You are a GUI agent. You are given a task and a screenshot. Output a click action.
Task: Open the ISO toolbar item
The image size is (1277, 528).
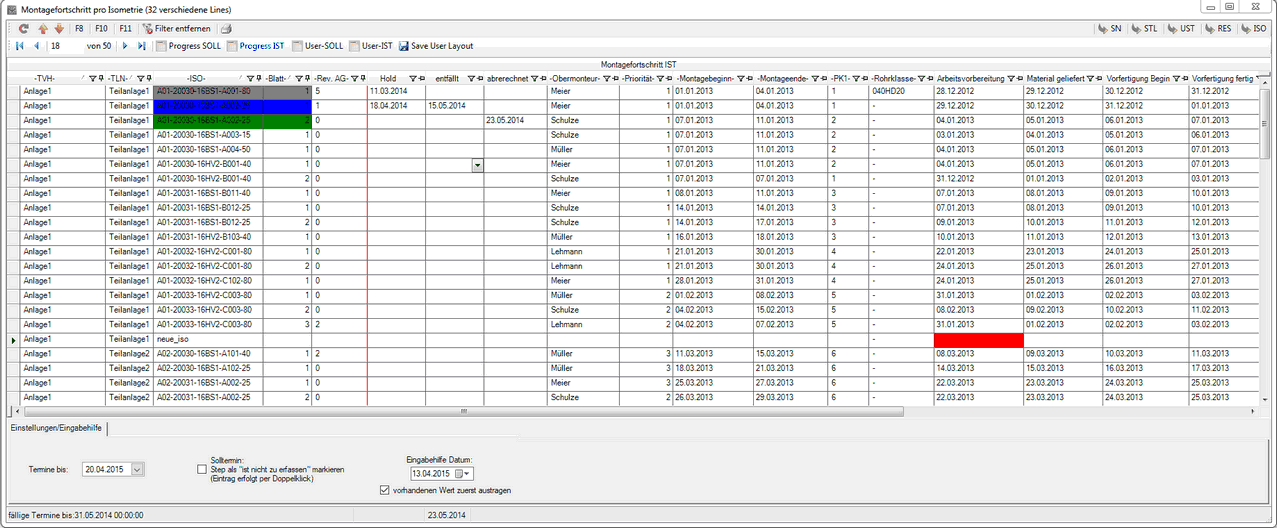tap(1253, 29)
